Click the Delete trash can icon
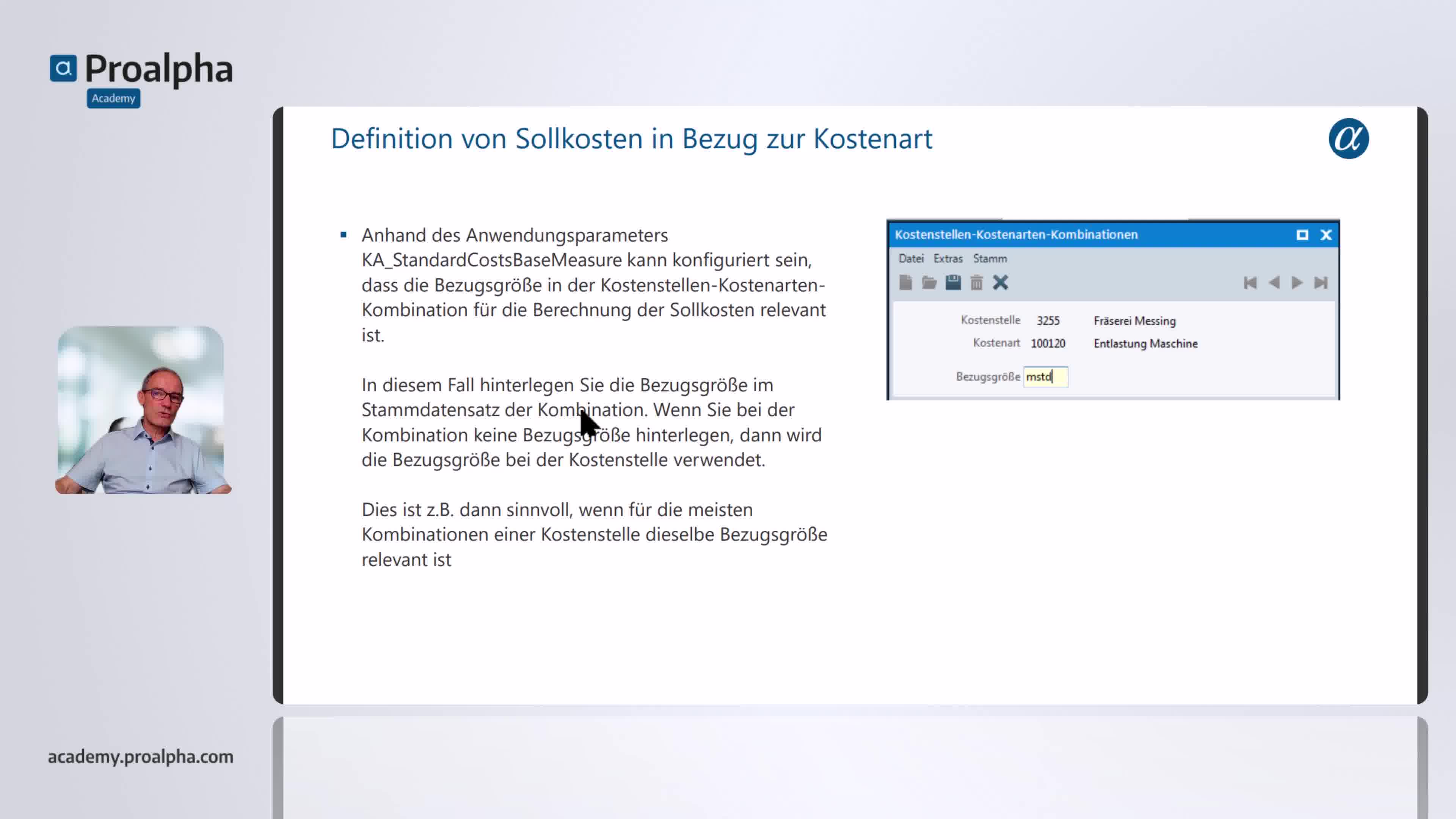 coord(976,282)
